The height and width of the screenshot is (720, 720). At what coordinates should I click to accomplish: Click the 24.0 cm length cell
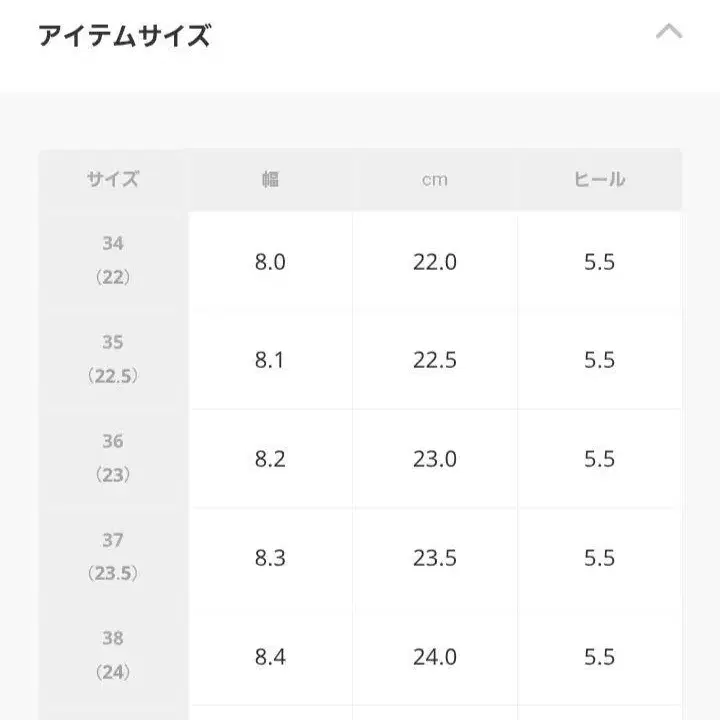click(435, 657)
